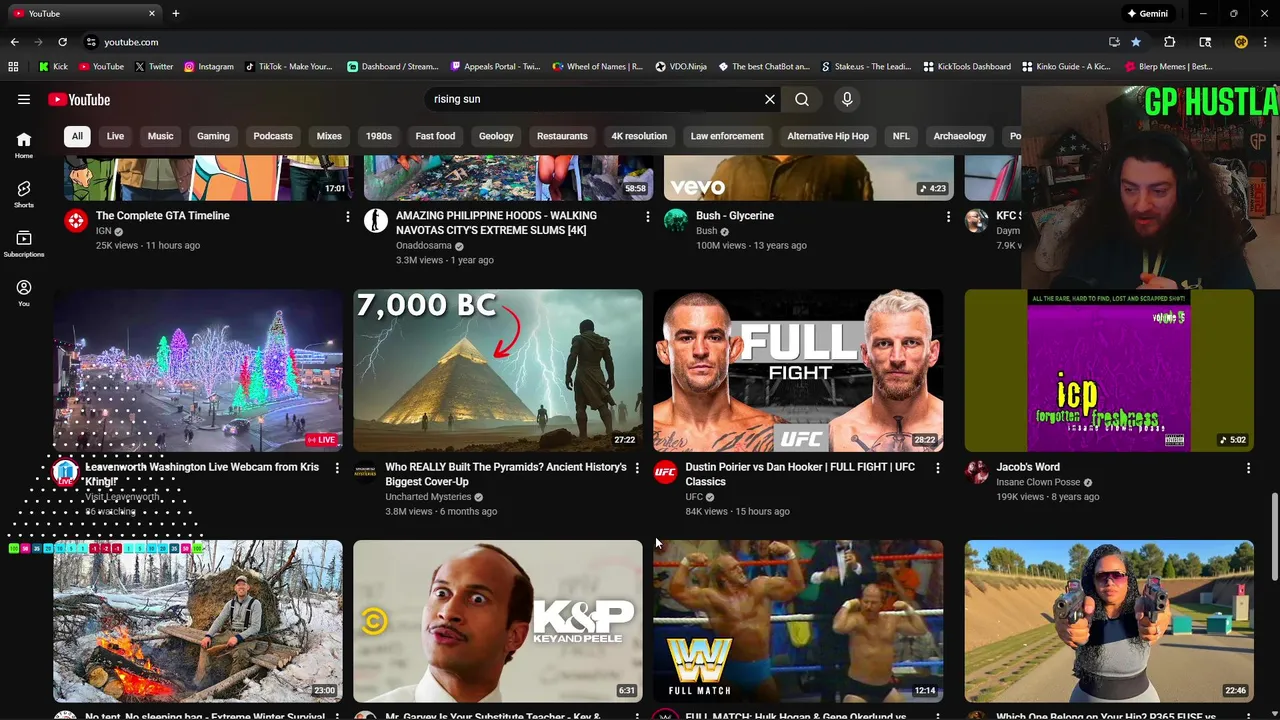The image size is (1280, 720).
Task: Open the UFC channel avatar
Action: tap(665, 472)
